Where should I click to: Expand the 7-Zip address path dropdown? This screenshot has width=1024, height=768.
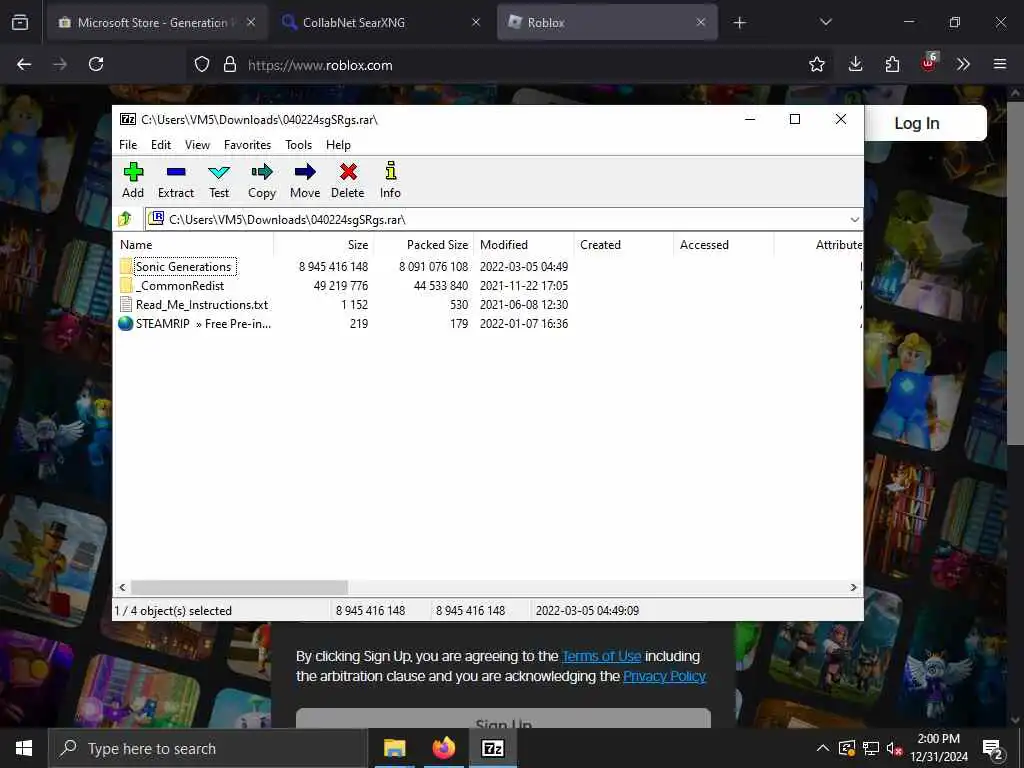click(854, 219)
